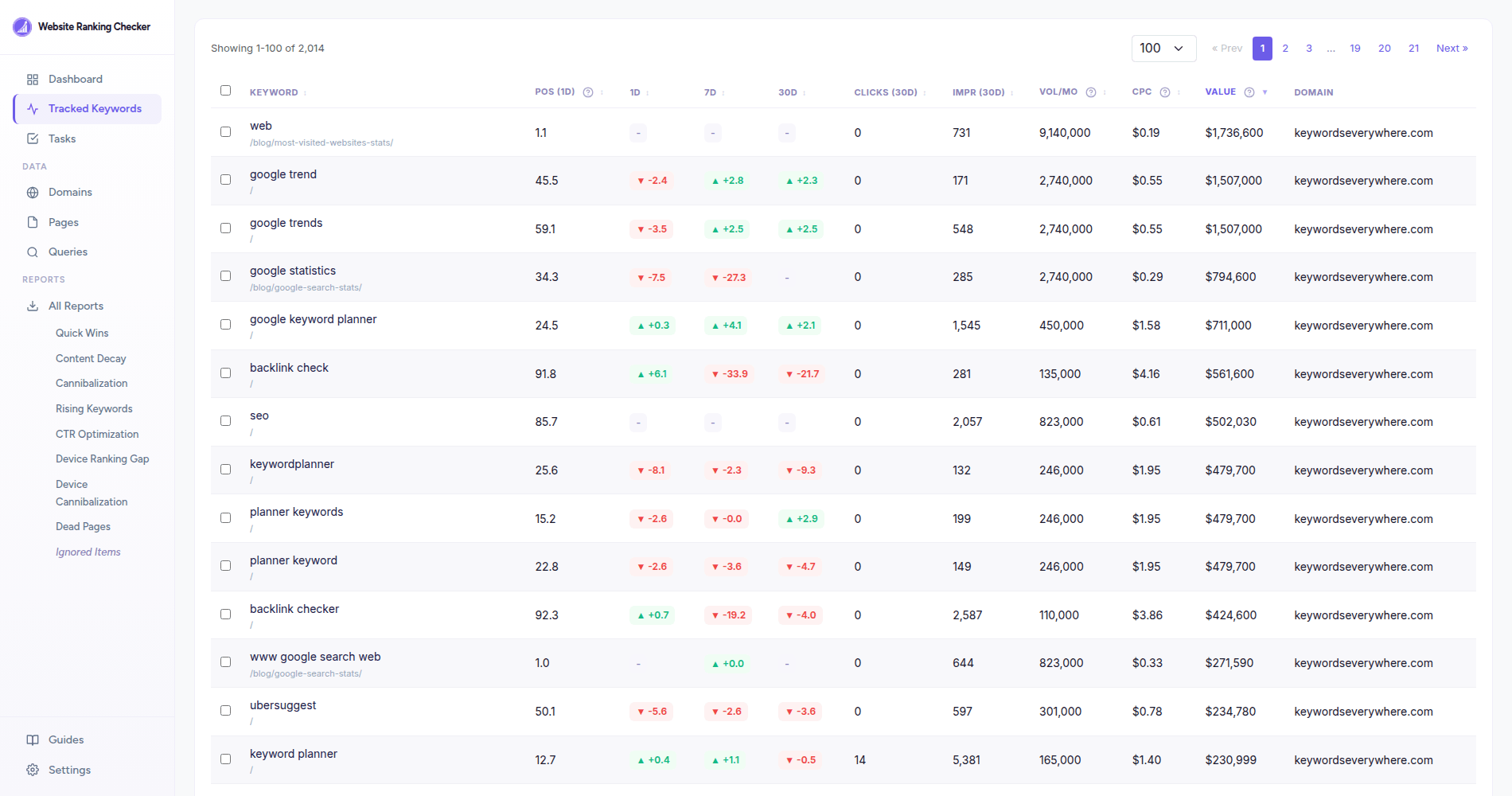Click the Settings gear icon
Viewport: 1512px width, 796px height.
click(33, 770)
